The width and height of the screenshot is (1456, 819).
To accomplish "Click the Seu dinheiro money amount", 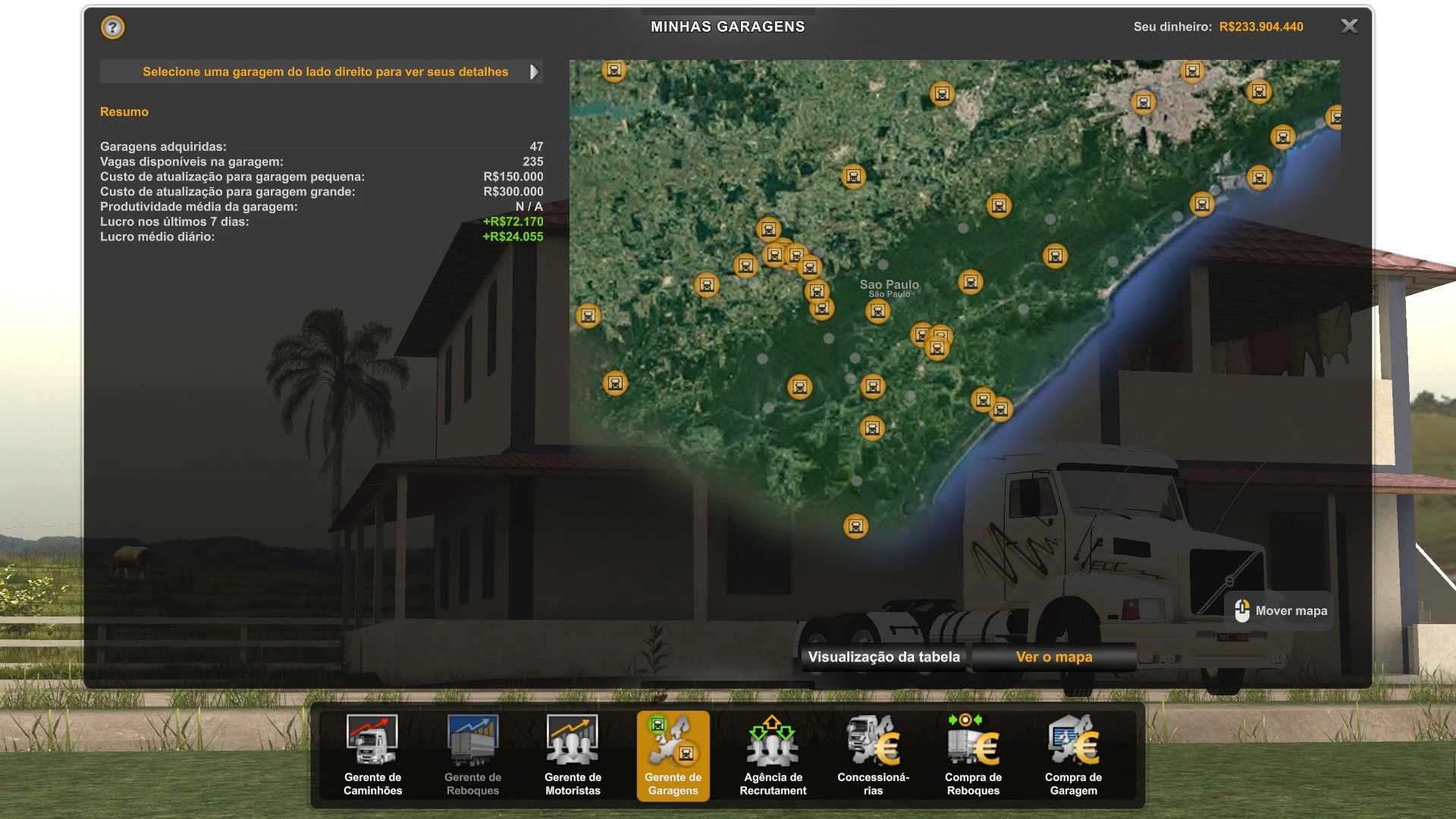I will pyautogui.click(x=1260, y=27).
